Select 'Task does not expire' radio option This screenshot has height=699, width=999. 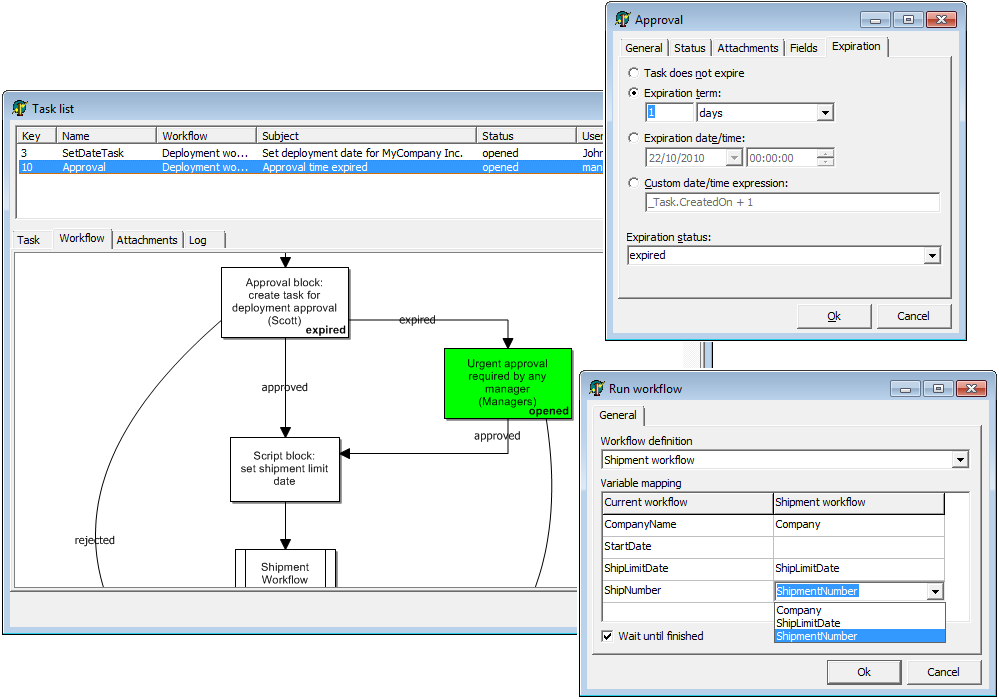634,73
